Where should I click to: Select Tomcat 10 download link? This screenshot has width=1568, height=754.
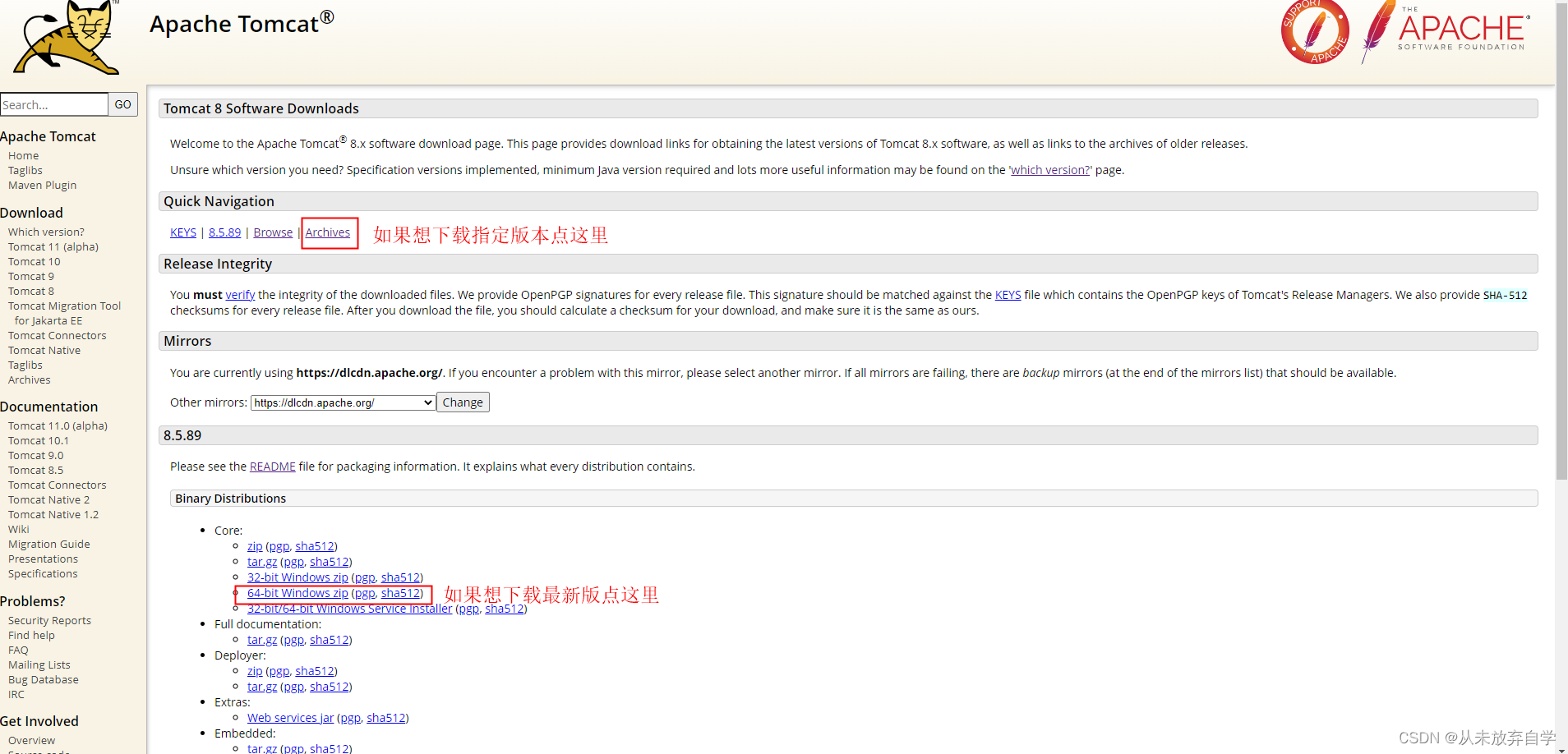[34, 262]
